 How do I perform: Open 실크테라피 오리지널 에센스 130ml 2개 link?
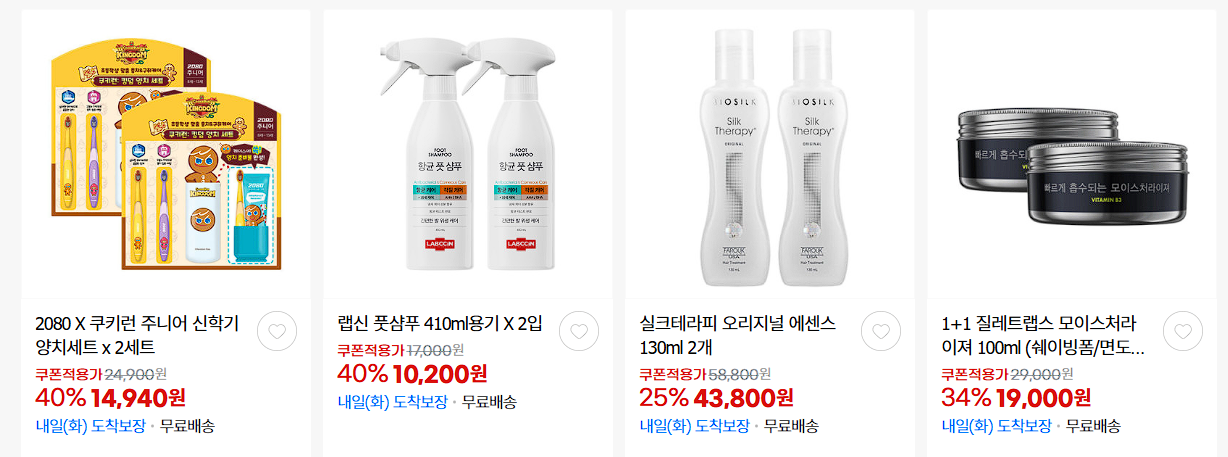click(x=738, y=336)
